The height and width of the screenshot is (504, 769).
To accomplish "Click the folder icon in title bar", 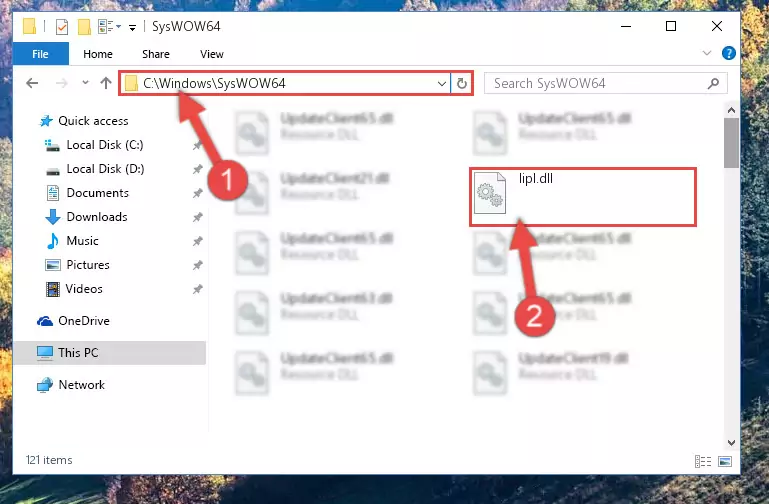I will point(29,26).
